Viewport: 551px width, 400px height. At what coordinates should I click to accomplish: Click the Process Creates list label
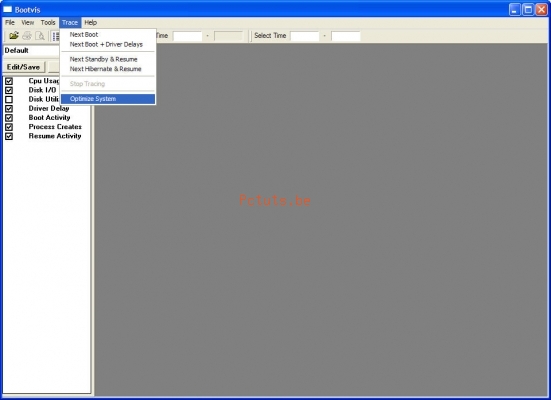click(55, 127)
